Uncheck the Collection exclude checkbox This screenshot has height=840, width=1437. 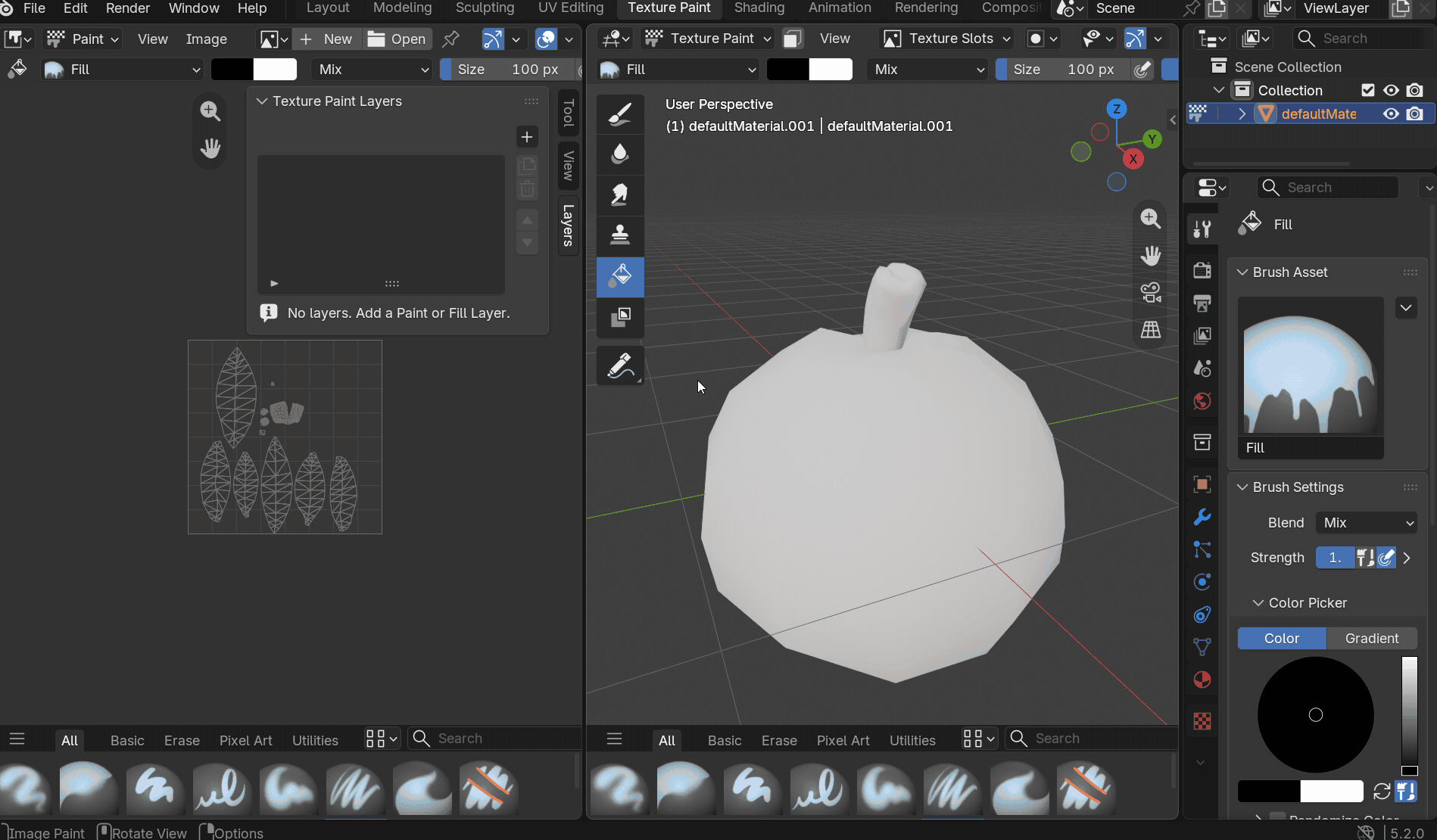click(x=1367, y=90)
